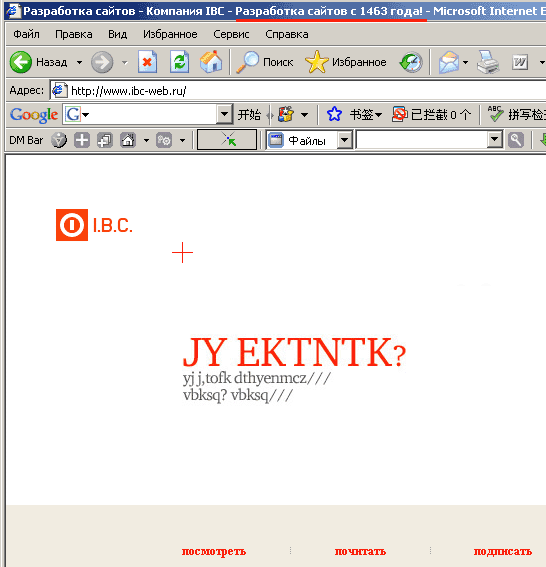Click the DM Bar plus icon

tap(82, 140)
